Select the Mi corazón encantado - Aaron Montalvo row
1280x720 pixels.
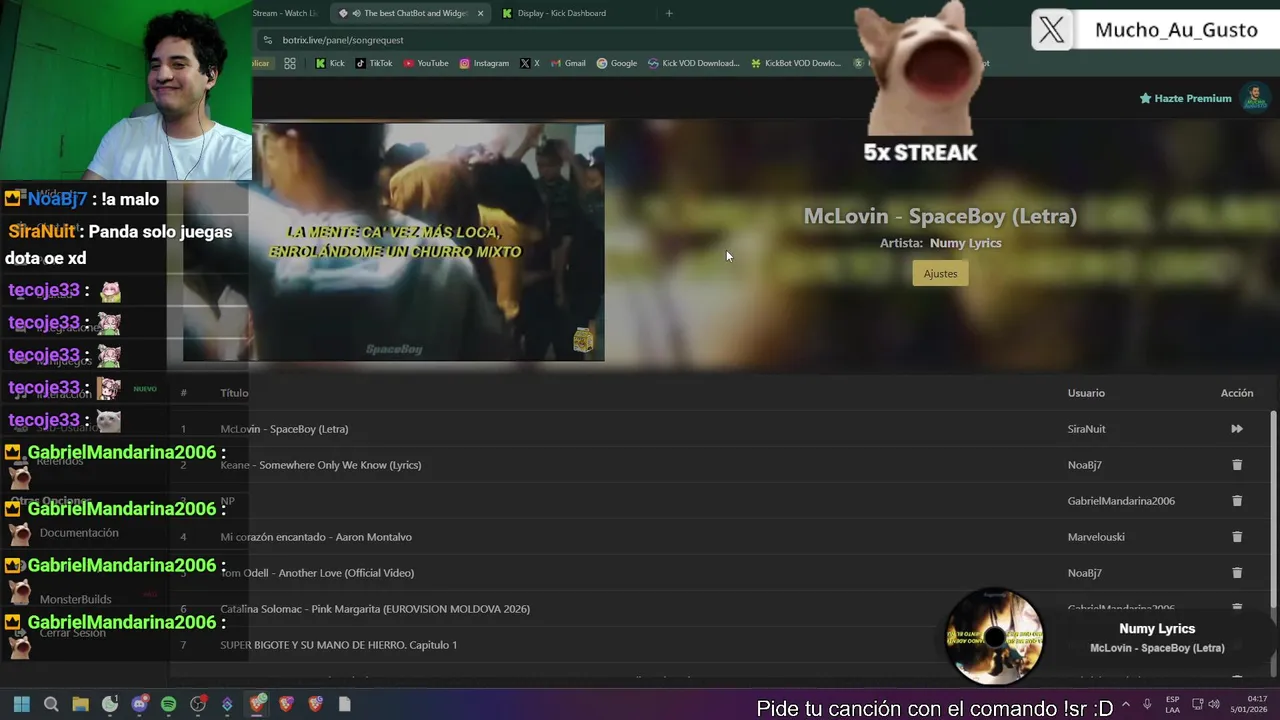[x=720, y=537]
